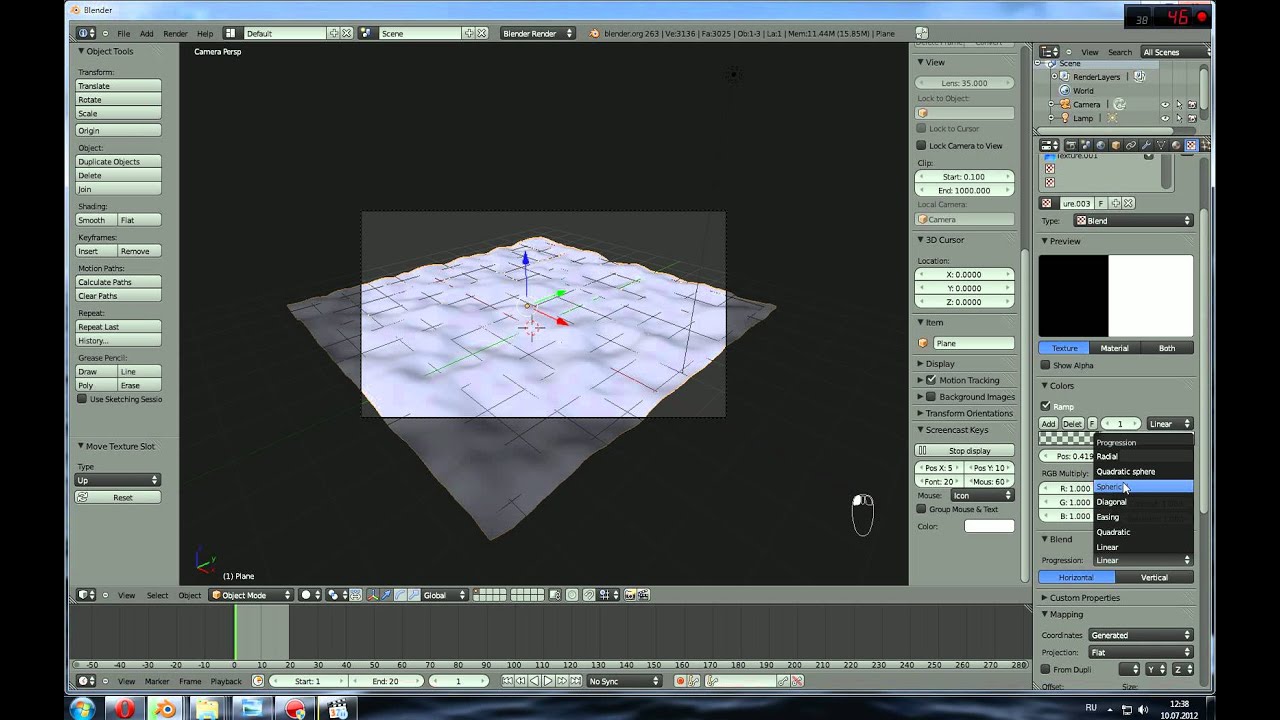The image size is (1280, 720).
Task: Click Calculate Paths button
Action: coord(119,282)
